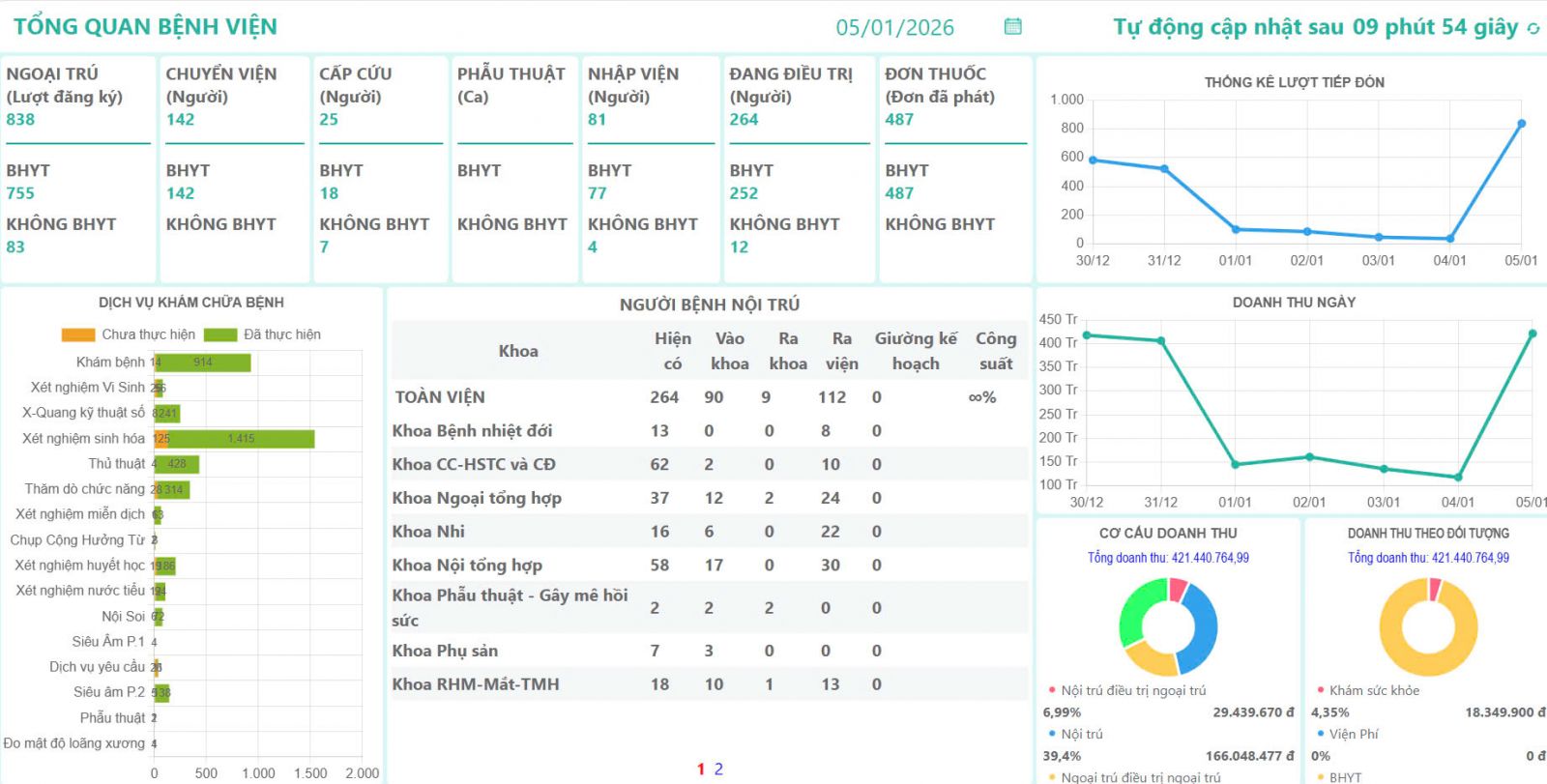Select the 05/01 point on reception chart
The width and height of the screenshot is (1547, 784).
coord(1521,124)
